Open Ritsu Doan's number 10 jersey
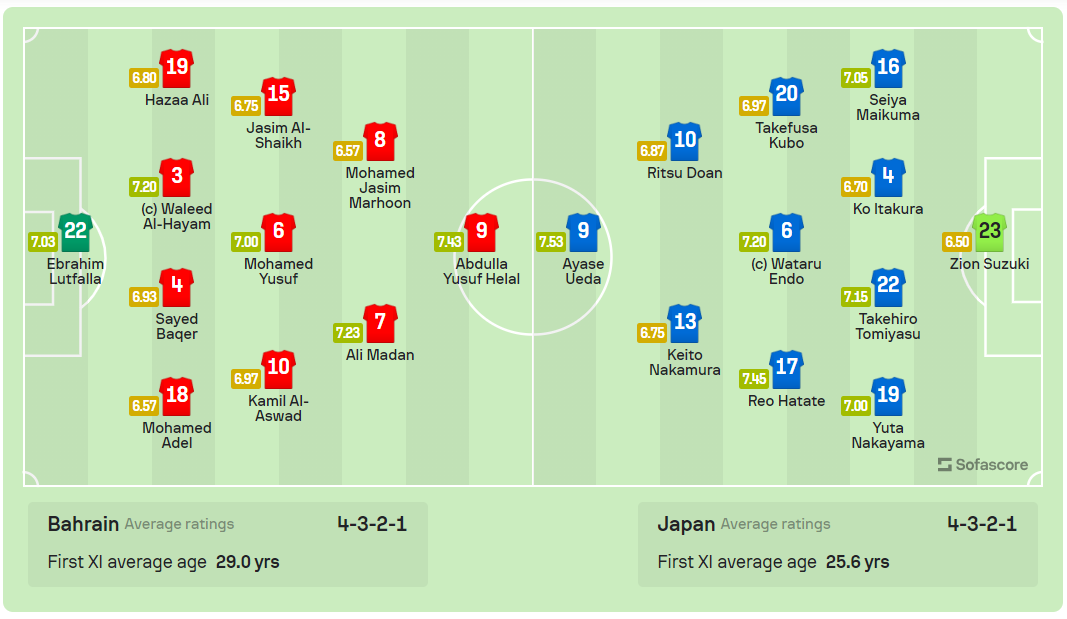Screen dimensions: 1067x619 click(685, 141)
